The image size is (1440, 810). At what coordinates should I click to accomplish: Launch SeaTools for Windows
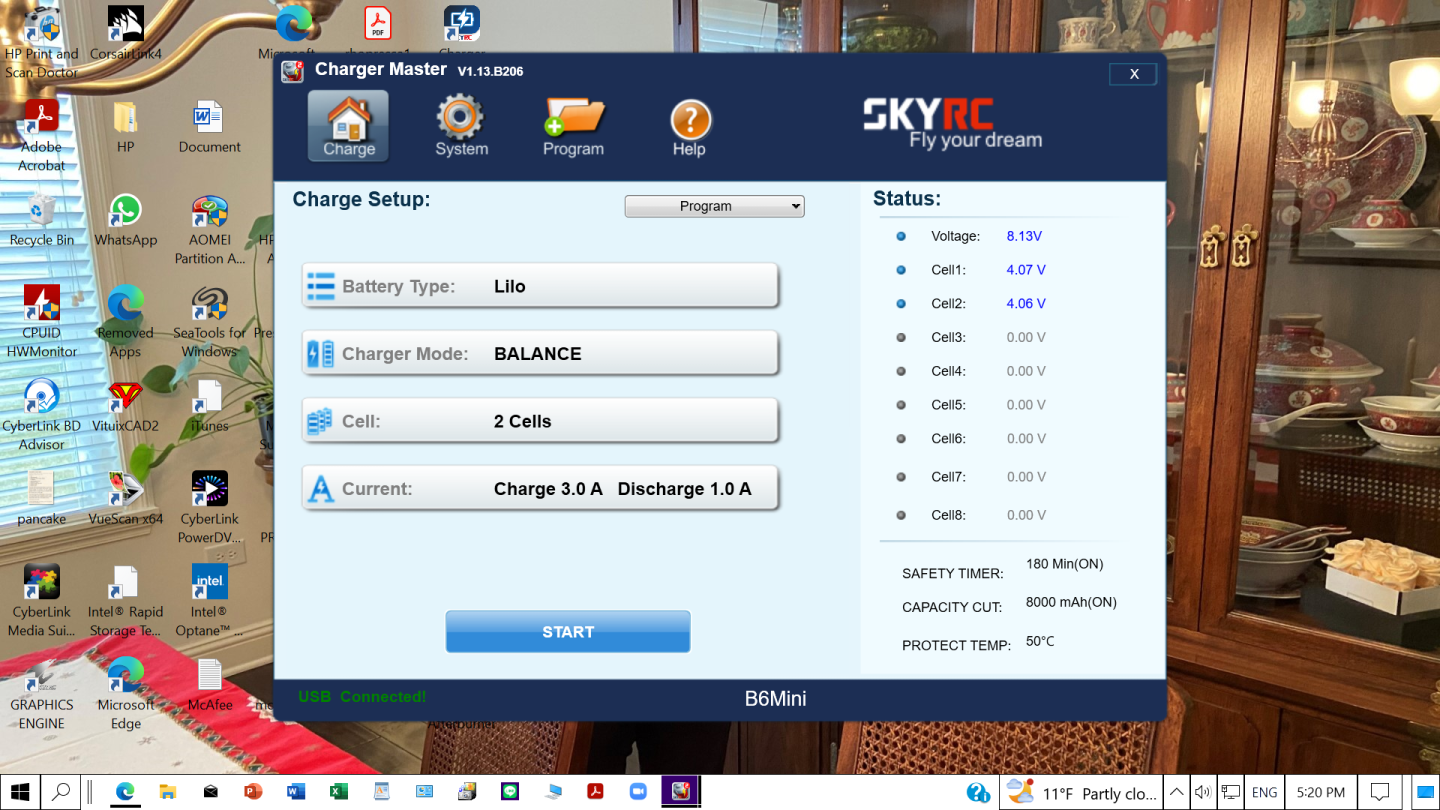(x=209, y=322)
